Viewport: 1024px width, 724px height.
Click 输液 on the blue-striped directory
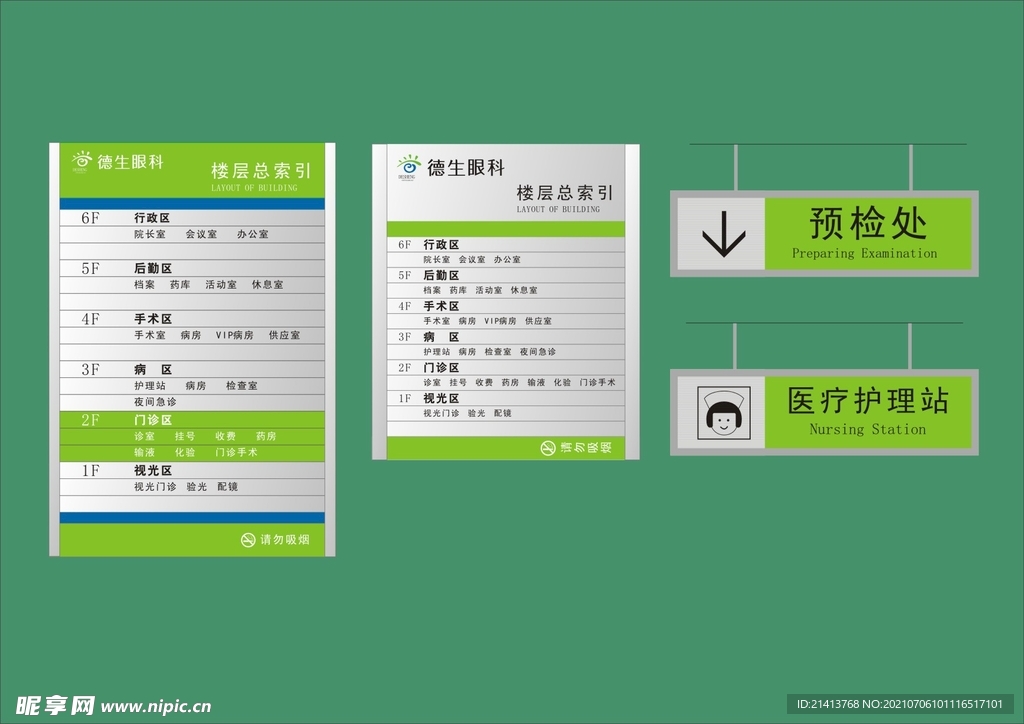click(x=145, y=452)
